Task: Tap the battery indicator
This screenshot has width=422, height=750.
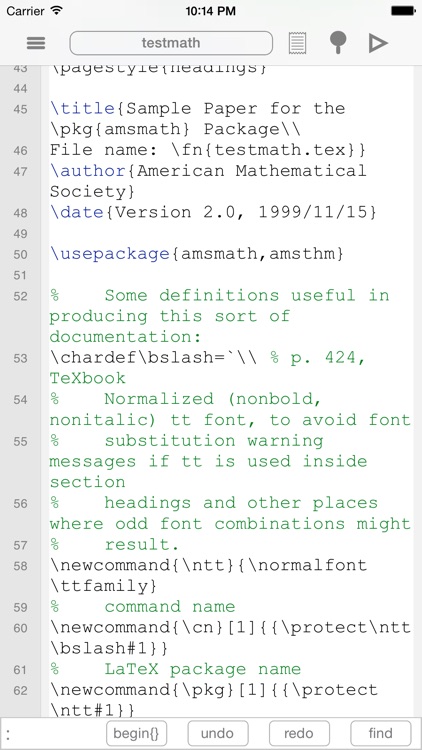Action: pos(403,11)
